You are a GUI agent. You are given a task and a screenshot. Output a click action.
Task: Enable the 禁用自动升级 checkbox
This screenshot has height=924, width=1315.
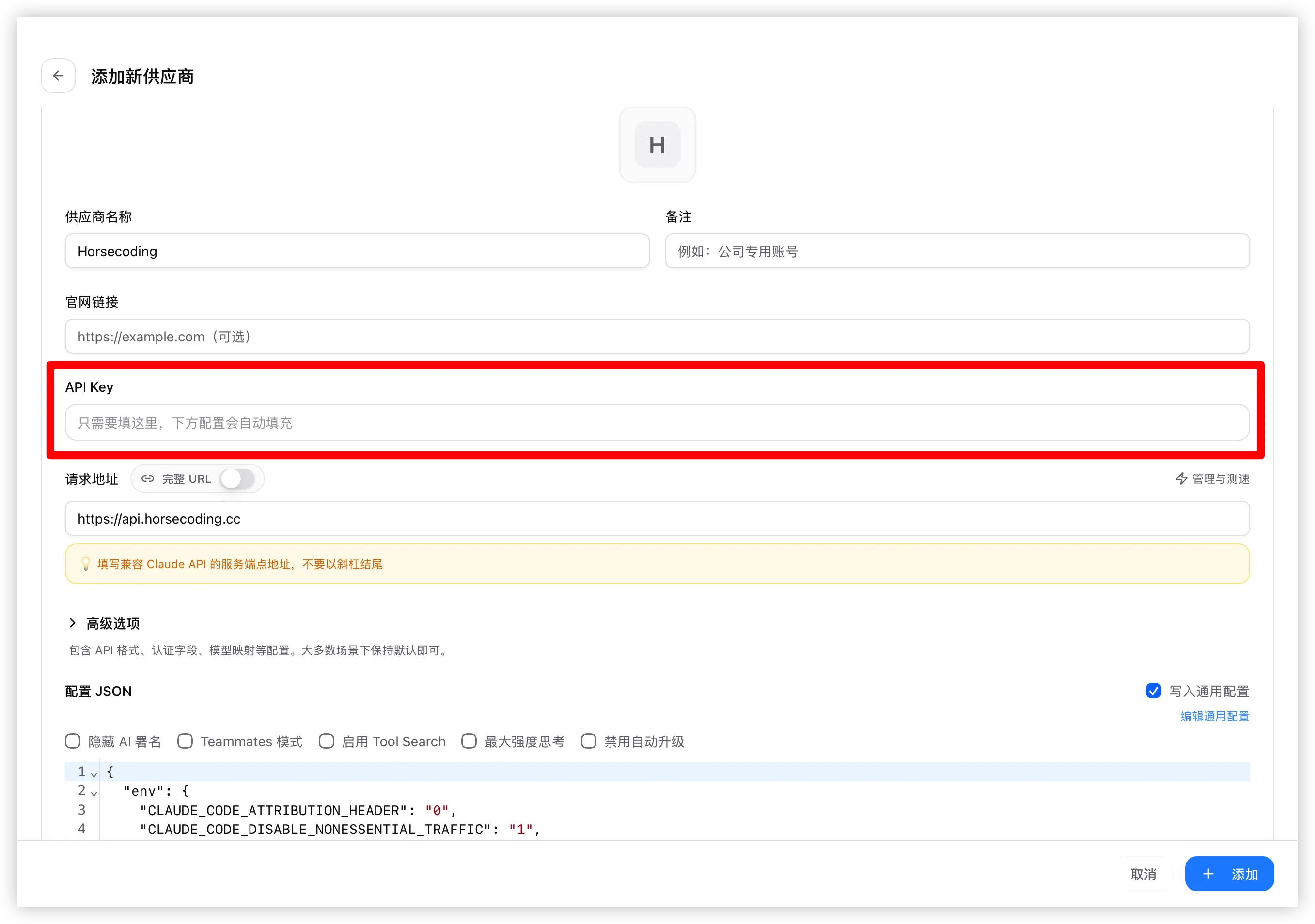pyautogui.click(x=588, y=741)
